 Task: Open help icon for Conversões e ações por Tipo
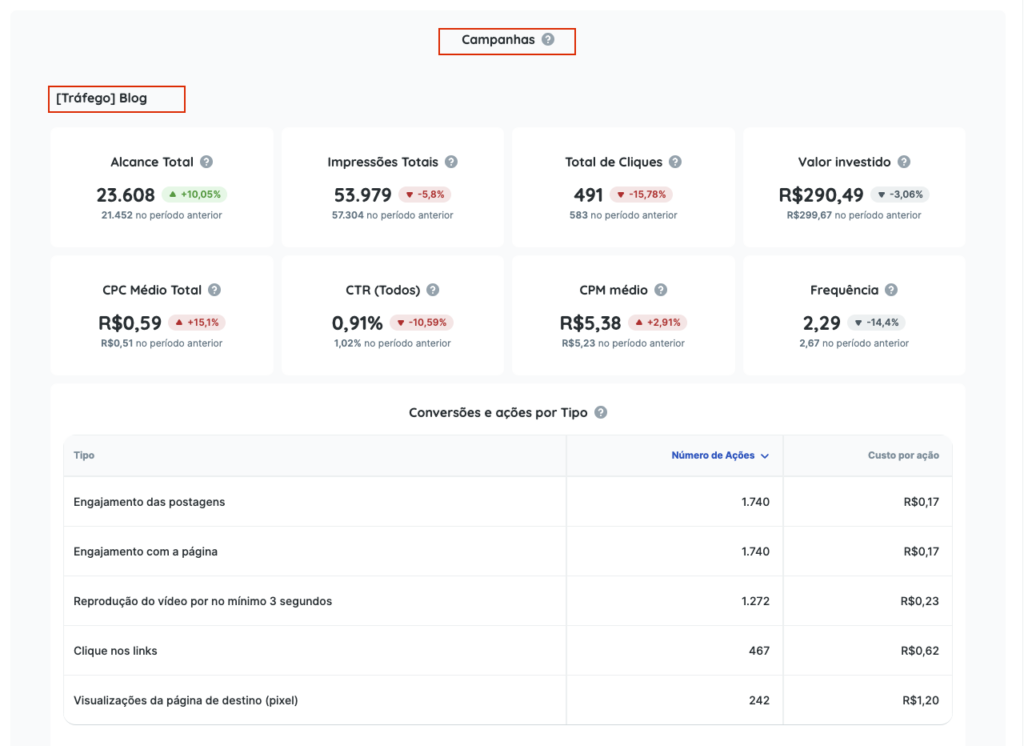[600, 412]
